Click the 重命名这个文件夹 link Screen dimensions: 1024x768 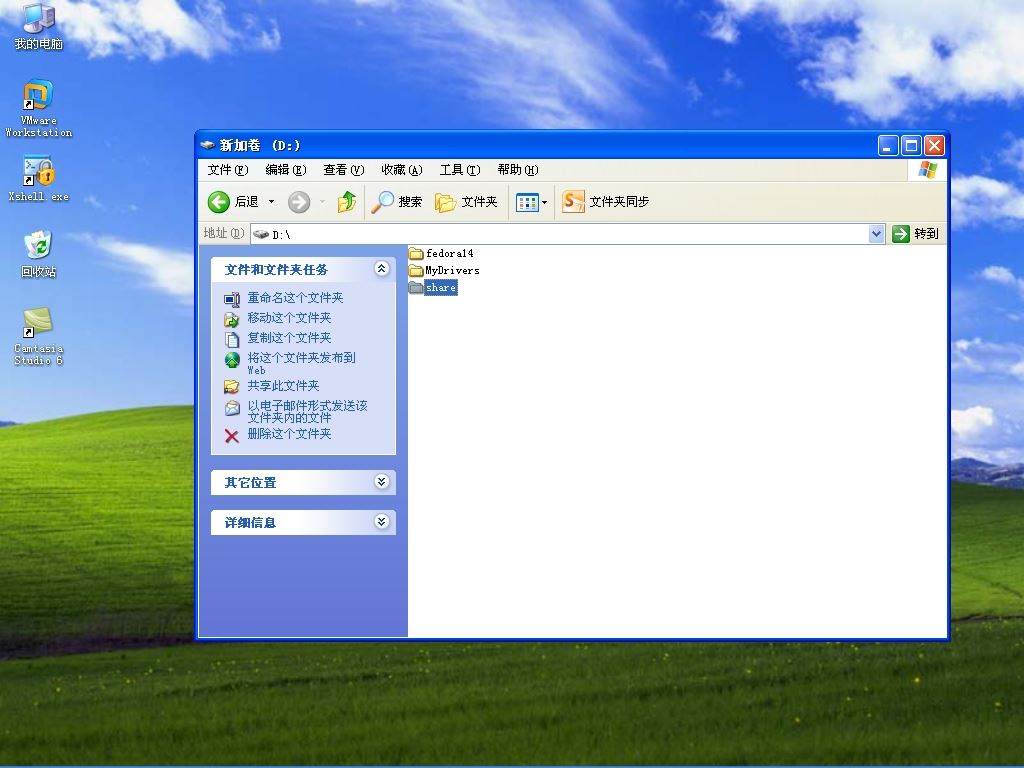pyautogui.click(x=295, y=298)
